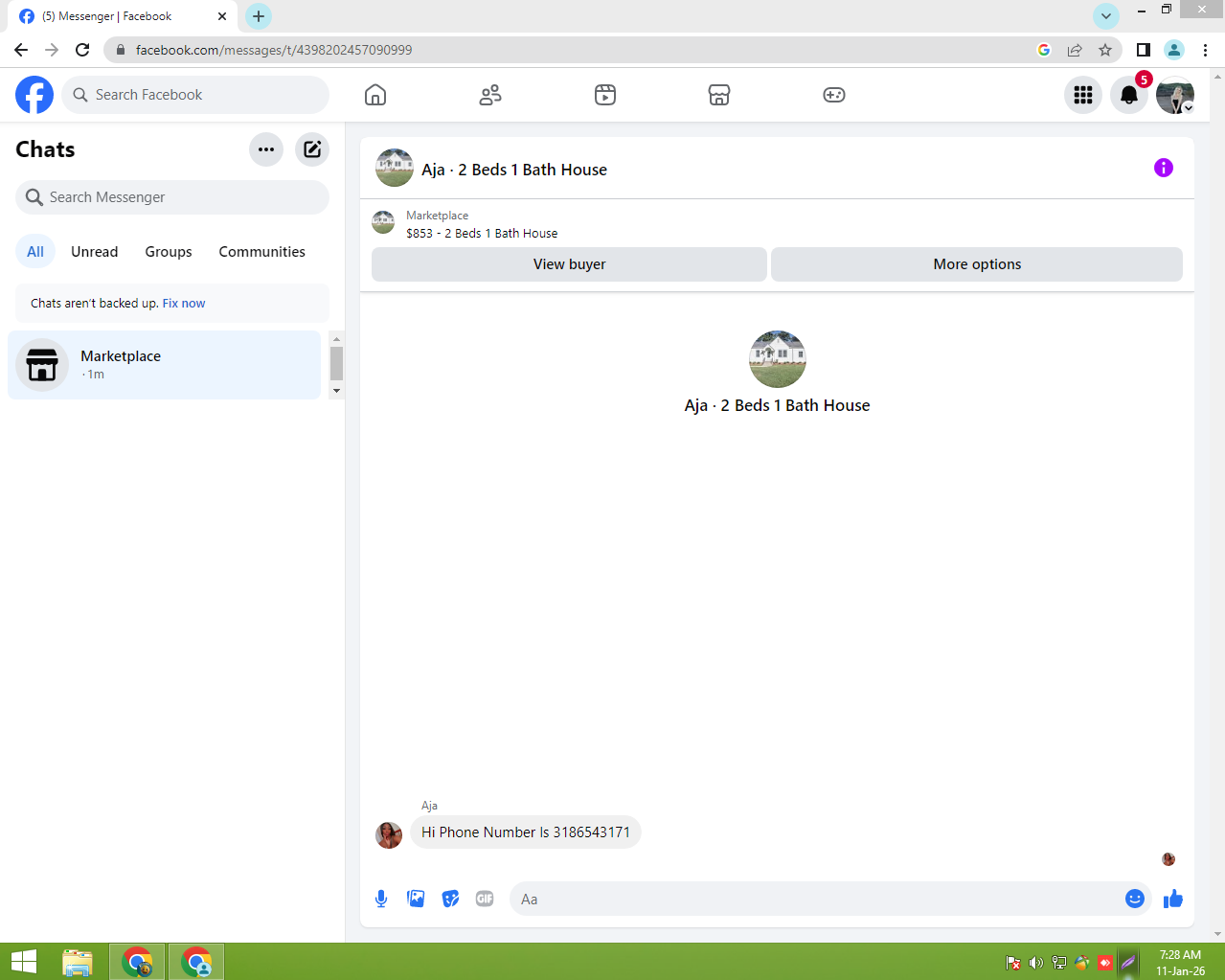Screen dimensions: 1225x980
Task: Choose a sticker with the sticker icon
Action: (450, 899)
